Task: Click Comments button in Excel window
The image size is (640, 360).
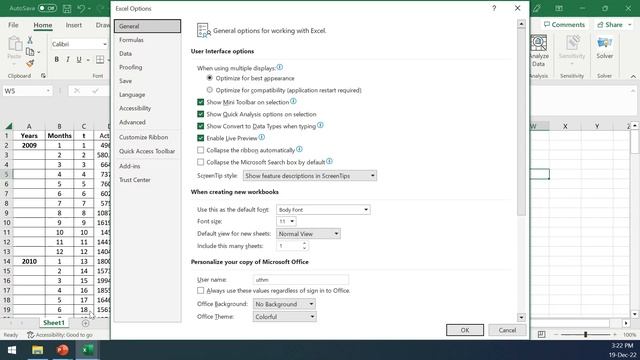Action: [x=564, y=25]
